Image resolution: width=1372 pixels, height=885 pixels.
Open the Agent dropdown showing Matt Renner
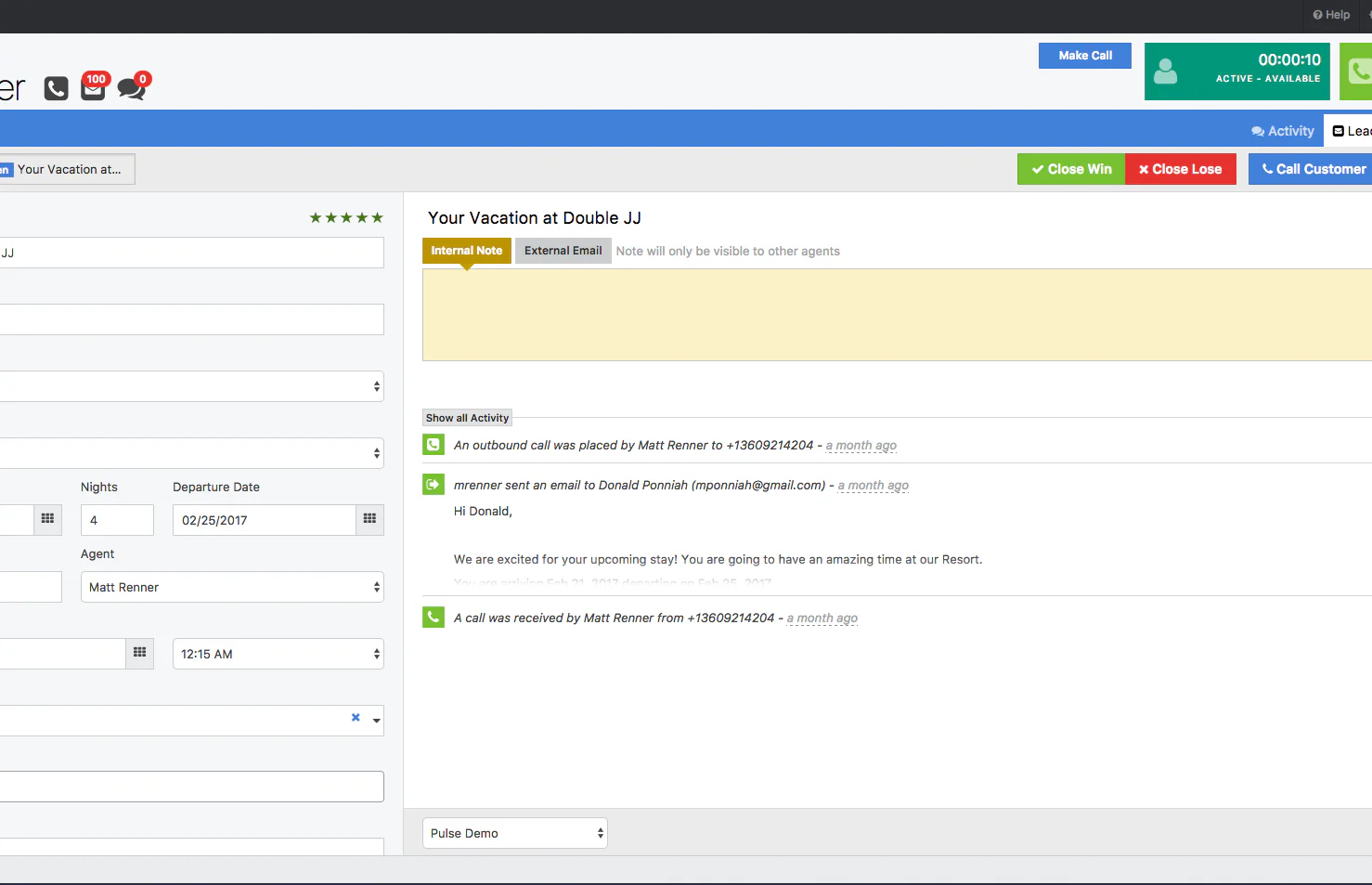(232, 587)
